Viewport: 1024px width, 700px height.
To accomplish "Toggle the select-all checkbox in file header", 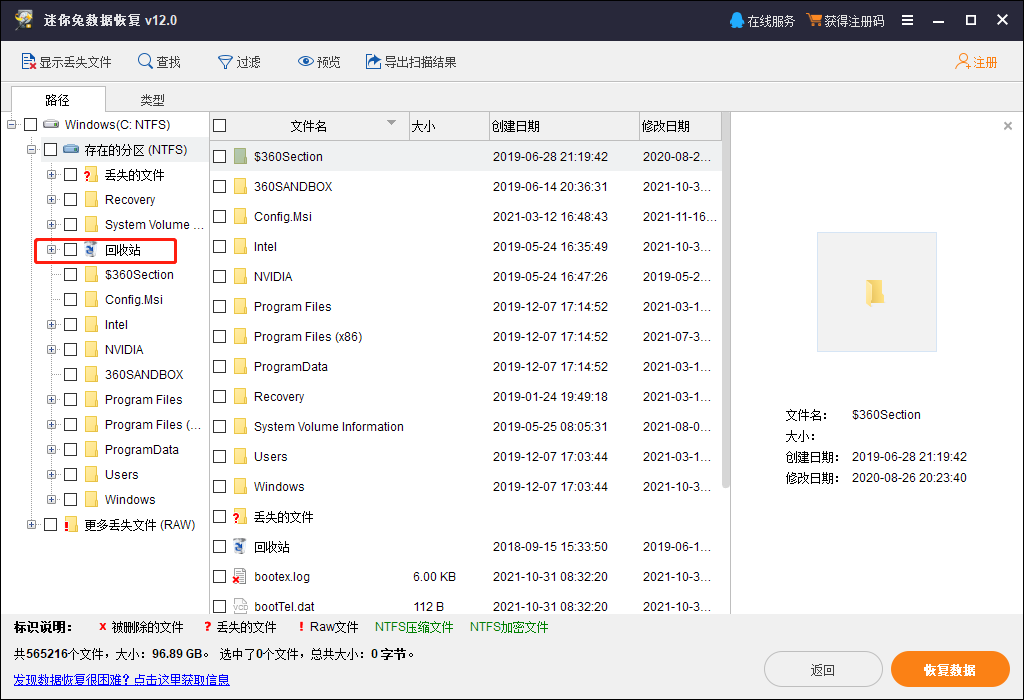I will 220,125.
